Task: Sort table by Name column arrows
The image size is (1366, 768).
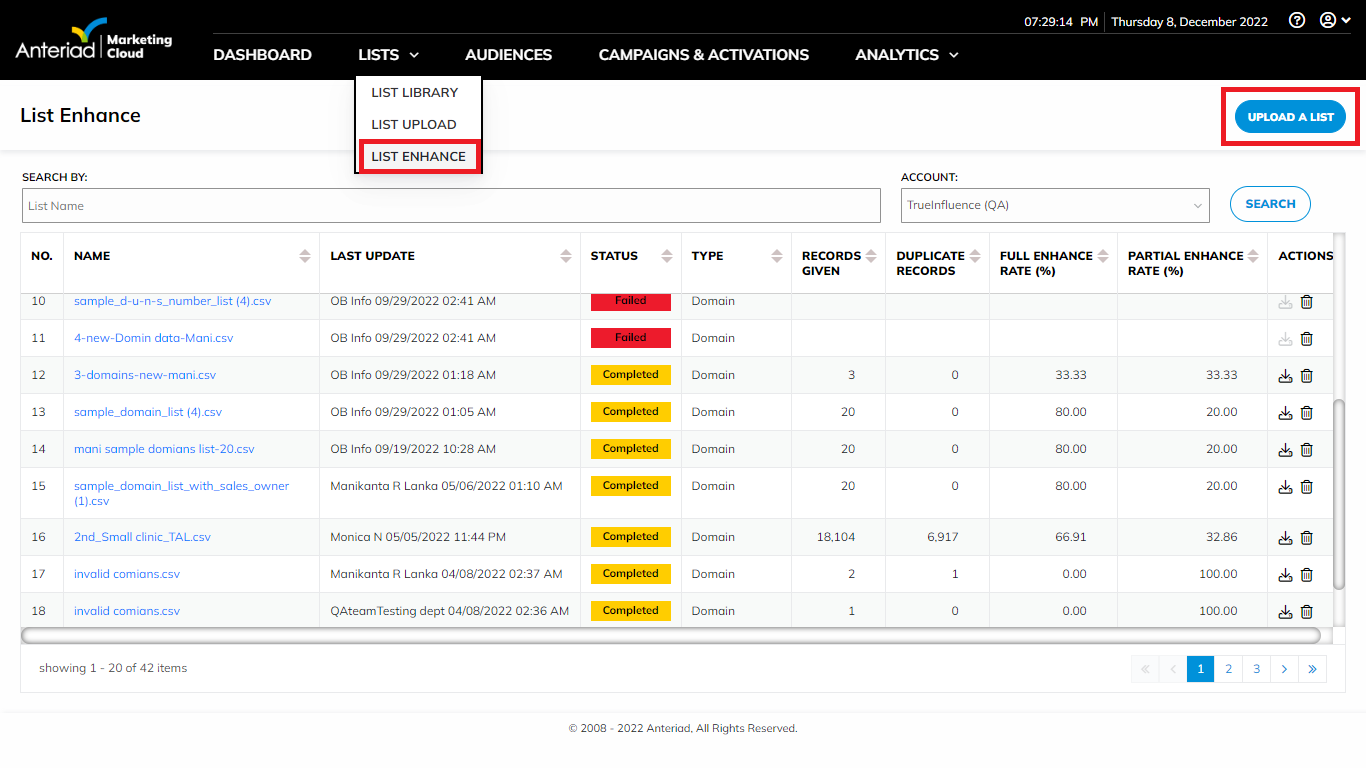Action: (305, 256)
